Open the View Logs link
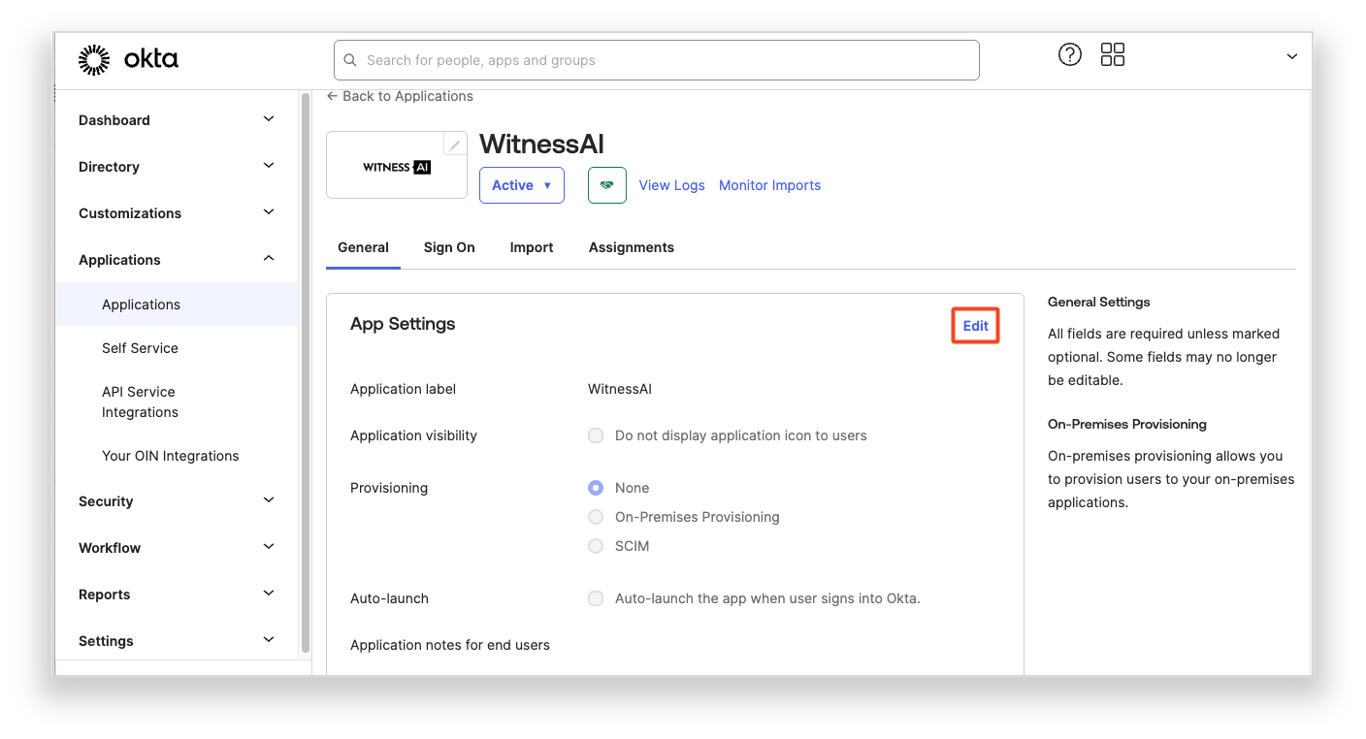 click(671, 185)
